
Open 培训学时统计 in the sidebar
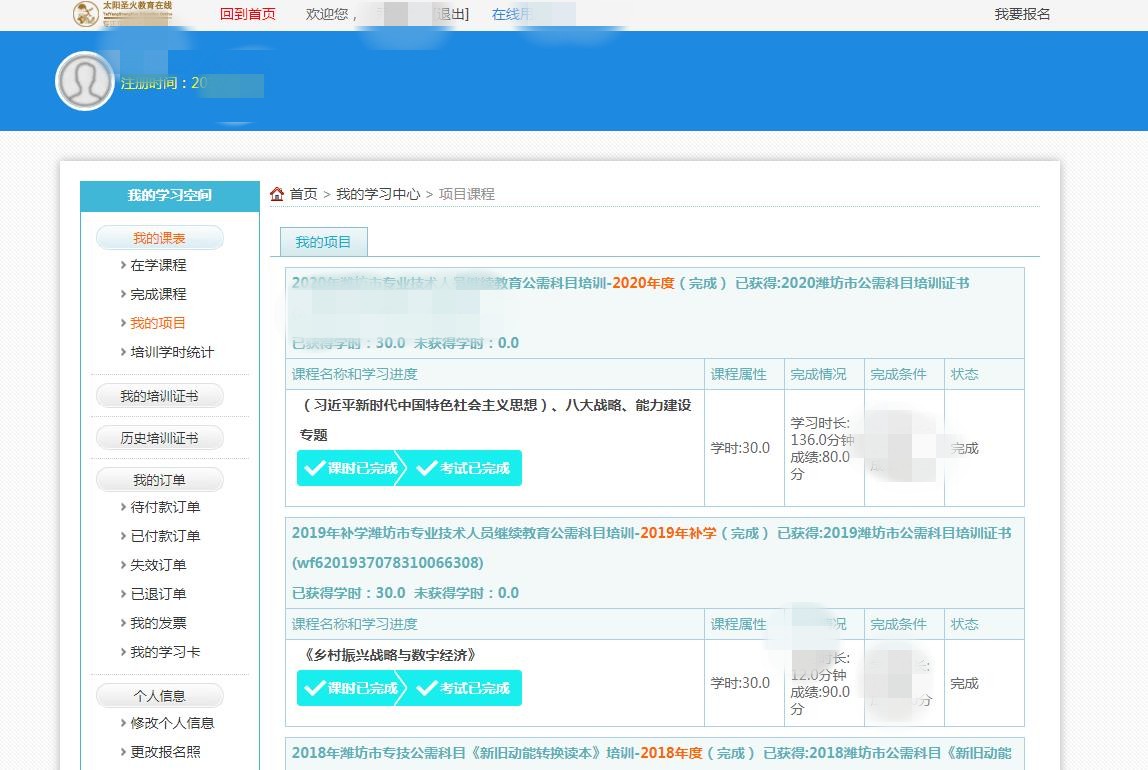pos(172,352)
